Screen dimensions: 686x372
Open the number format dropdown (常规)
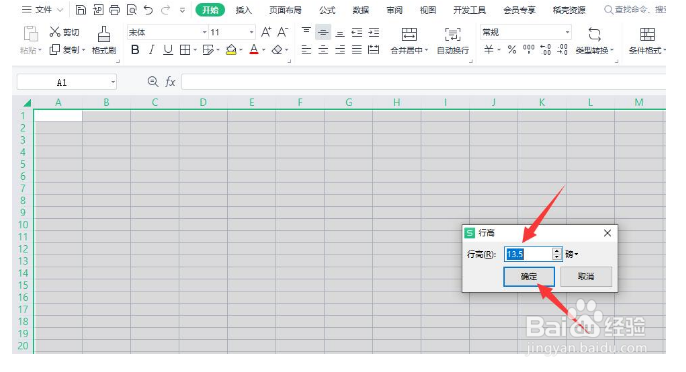pyautogui.click(x=567, y=32)
